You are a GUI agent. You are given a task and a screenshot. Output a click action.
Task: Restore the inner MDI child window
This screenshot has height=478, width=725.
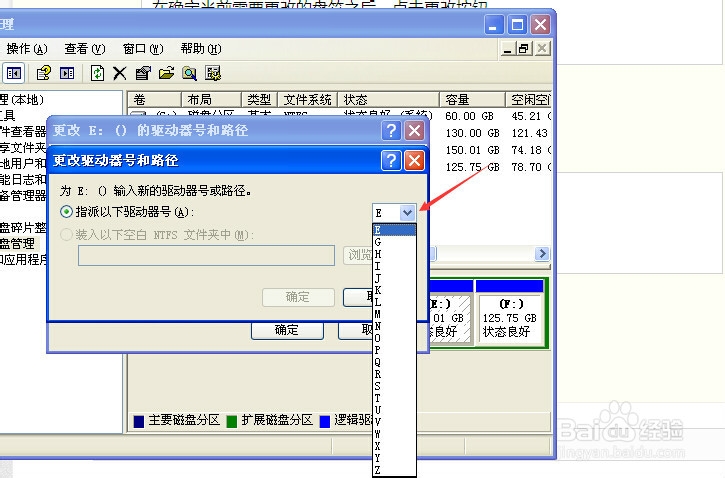point(523,49)
